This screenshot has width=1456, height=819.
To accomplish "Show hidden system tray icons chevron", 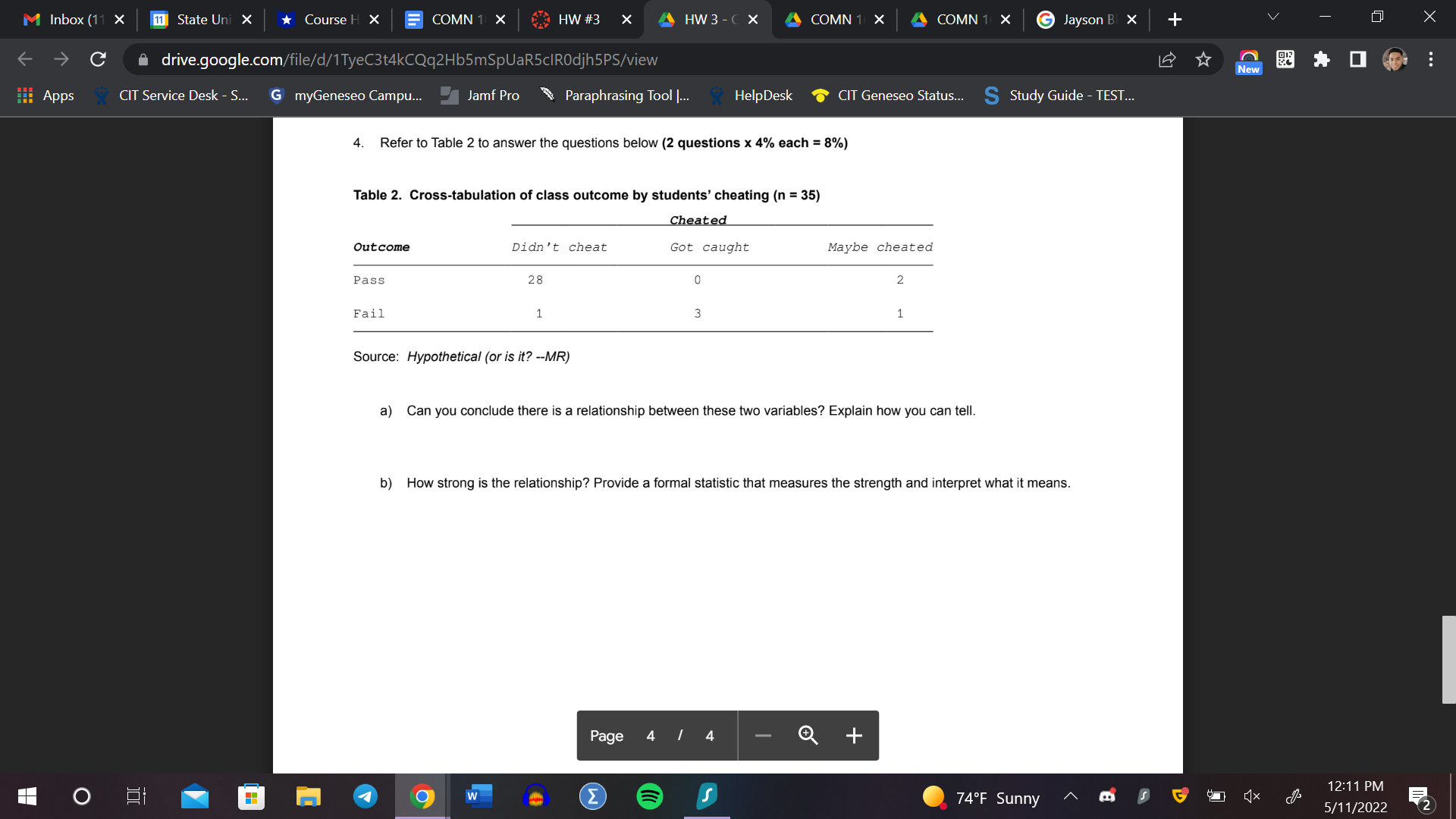I will (1071, 796).
